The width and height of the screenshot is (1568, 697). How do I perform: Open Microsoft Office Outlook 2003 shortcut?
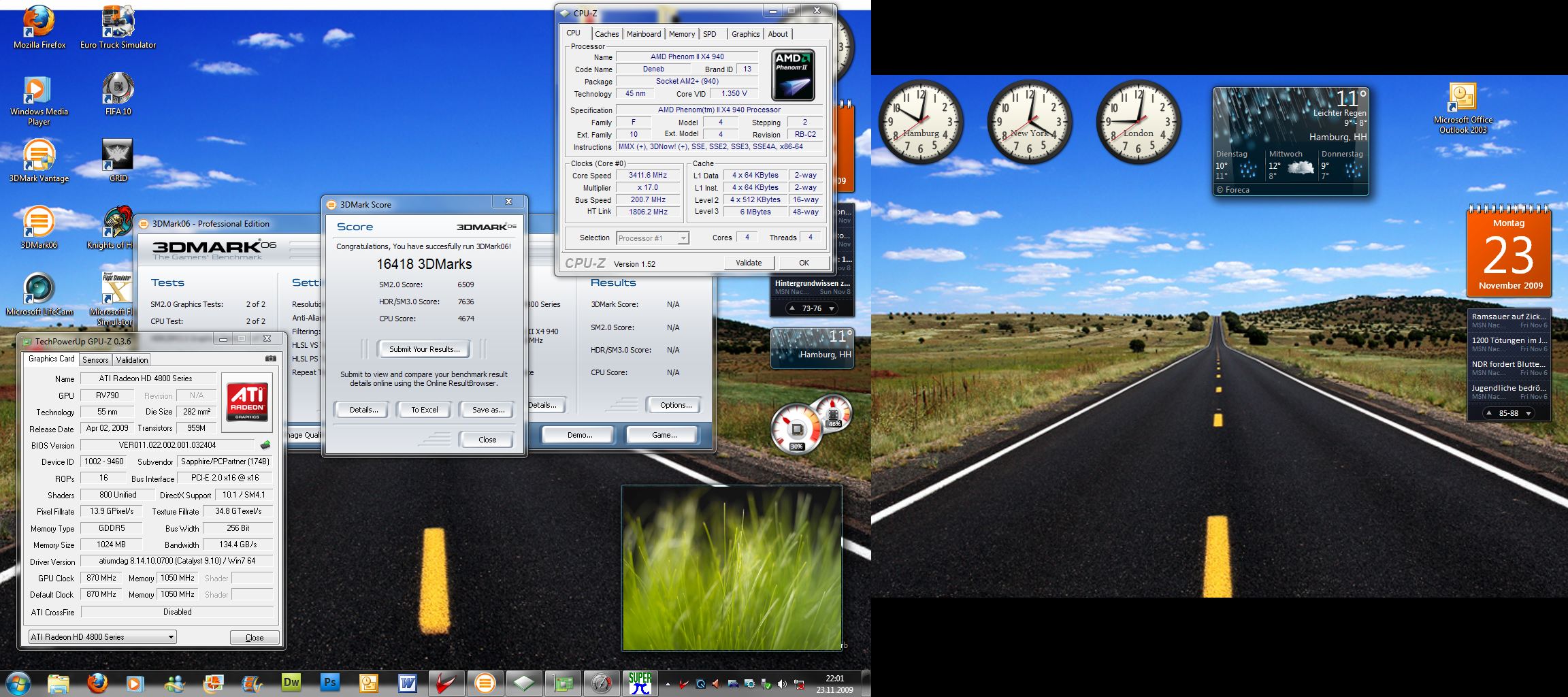click(1463, 109)
